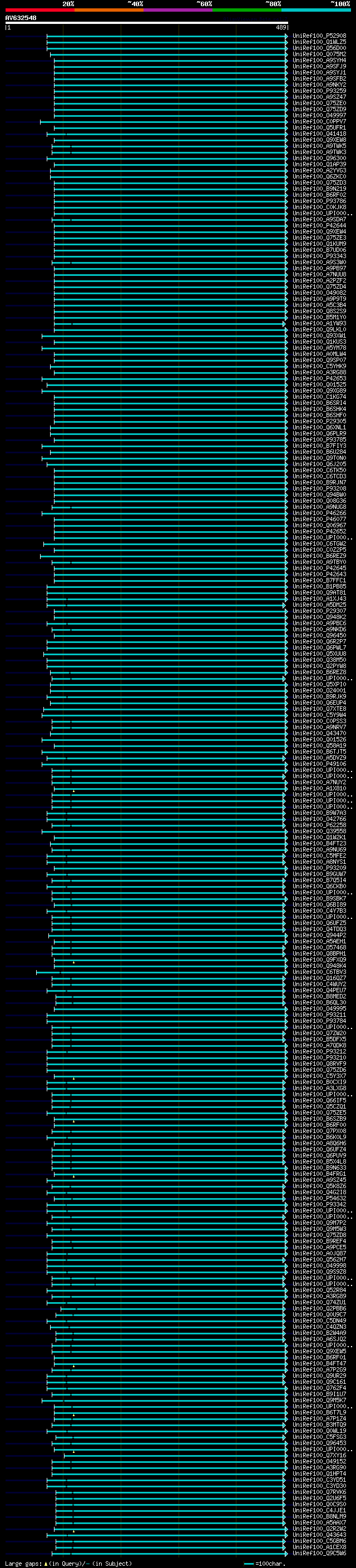Select hit UniRef100_Q75ZE0
This screenshot has width=356, height=1568.
(319, 103)
